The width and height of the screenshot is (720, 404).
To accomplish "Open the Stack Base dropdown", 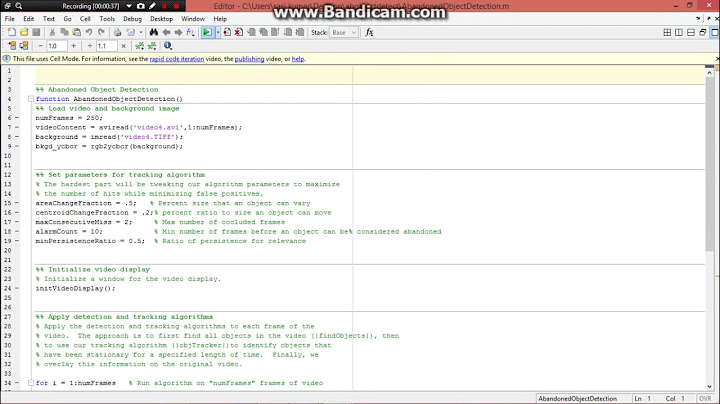I will tap(343, 32).
